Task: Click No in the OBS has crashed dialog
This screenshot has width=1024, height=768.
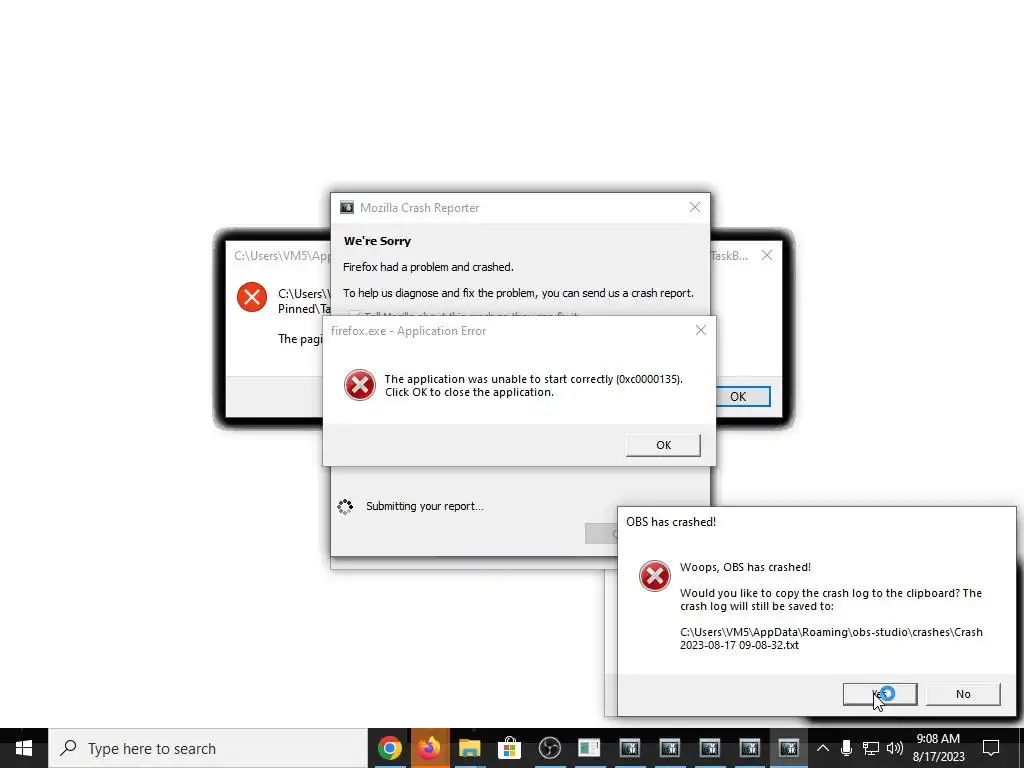Action: (963, 694)
